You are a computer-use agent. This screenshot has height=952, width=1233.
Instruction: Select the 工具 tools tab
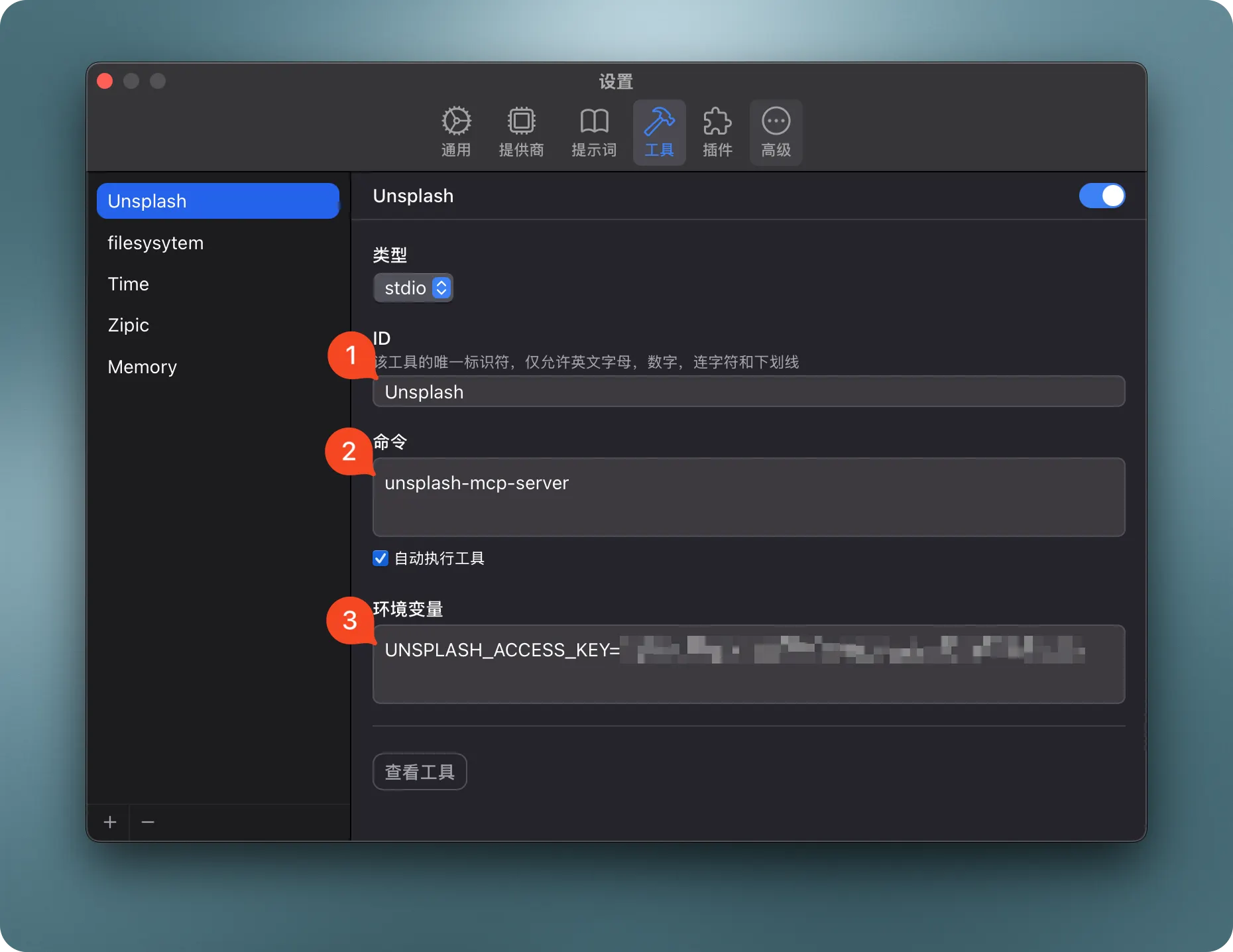tap(659, 133)
